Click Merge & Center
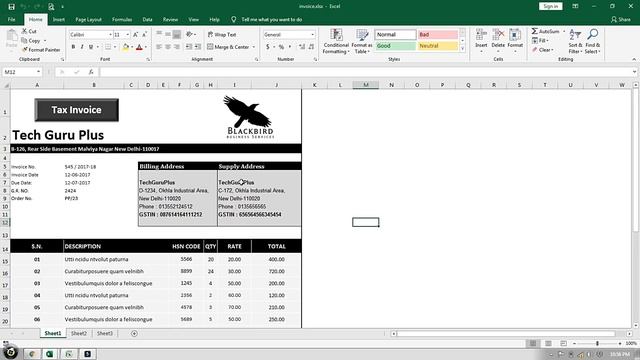The image size is (640, 360). pyautogui.click(x=228, y=47)
